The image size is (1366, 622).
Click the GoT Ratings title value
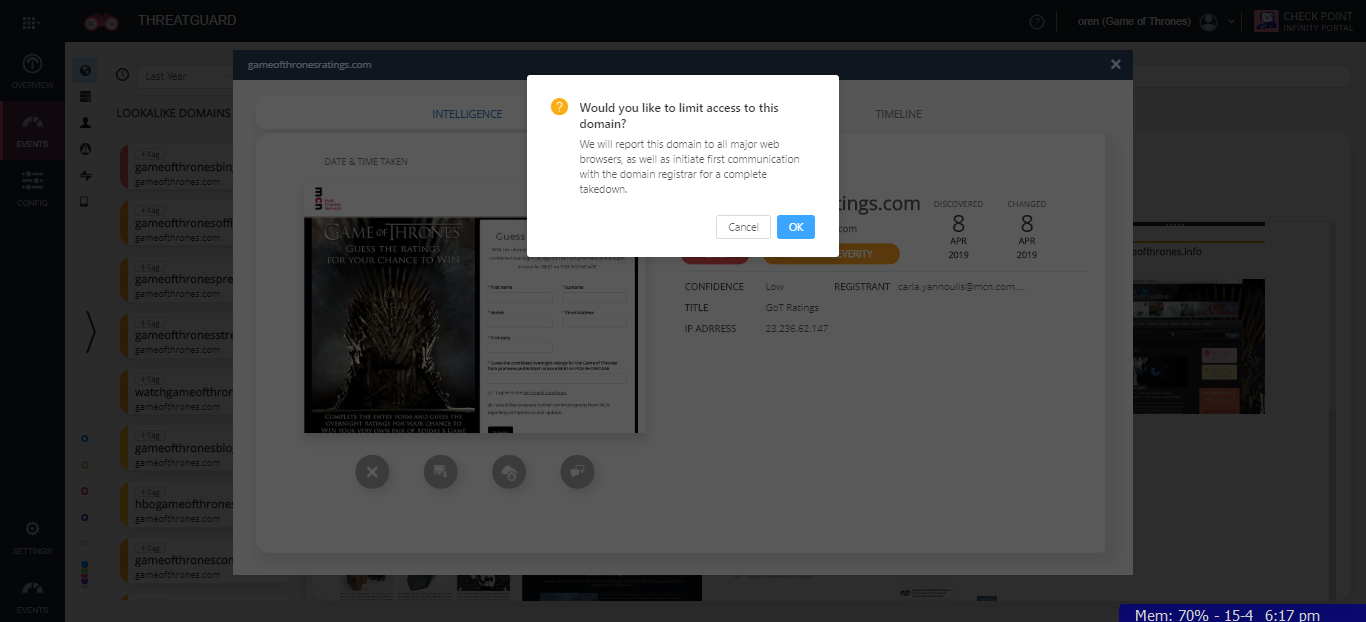point(792,308)
